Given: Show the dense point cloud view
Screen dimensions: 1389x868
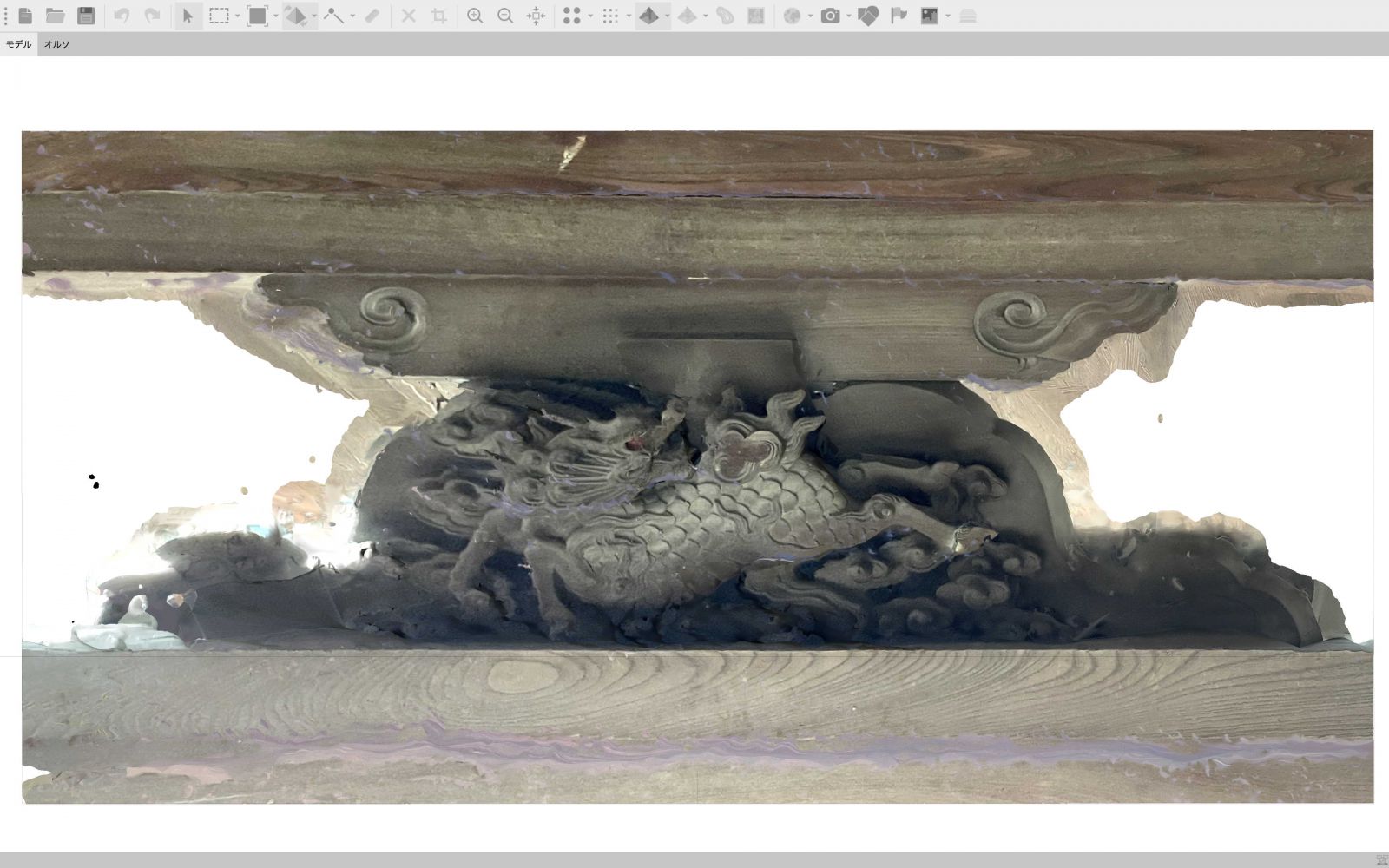Looking at the screenshot, I should [610, 16].
